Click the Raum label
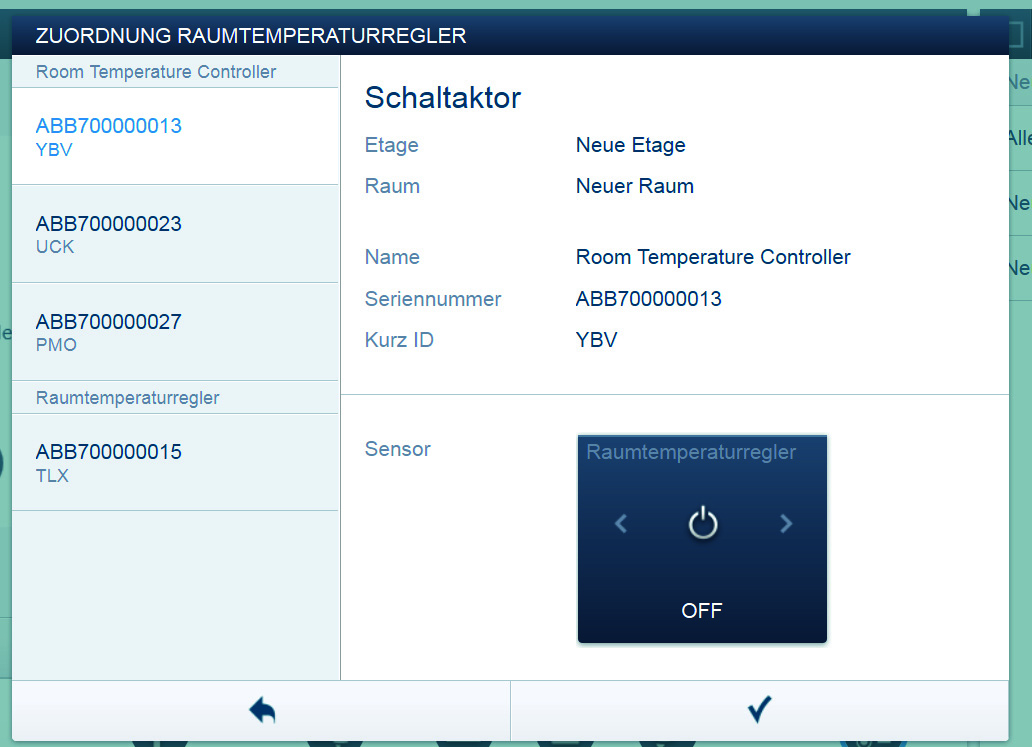Viewport: 1032px width, 747px height. point(392,186)
